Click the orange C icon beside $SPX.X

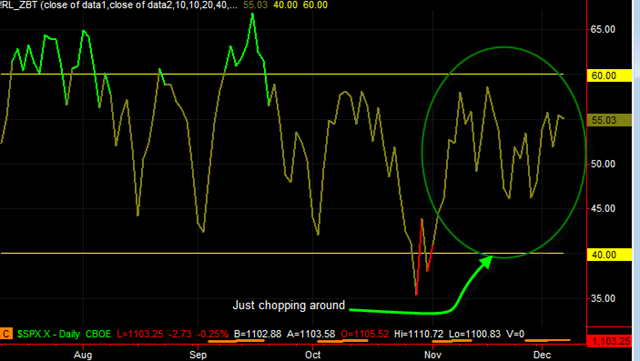click(x=6, y=334)
